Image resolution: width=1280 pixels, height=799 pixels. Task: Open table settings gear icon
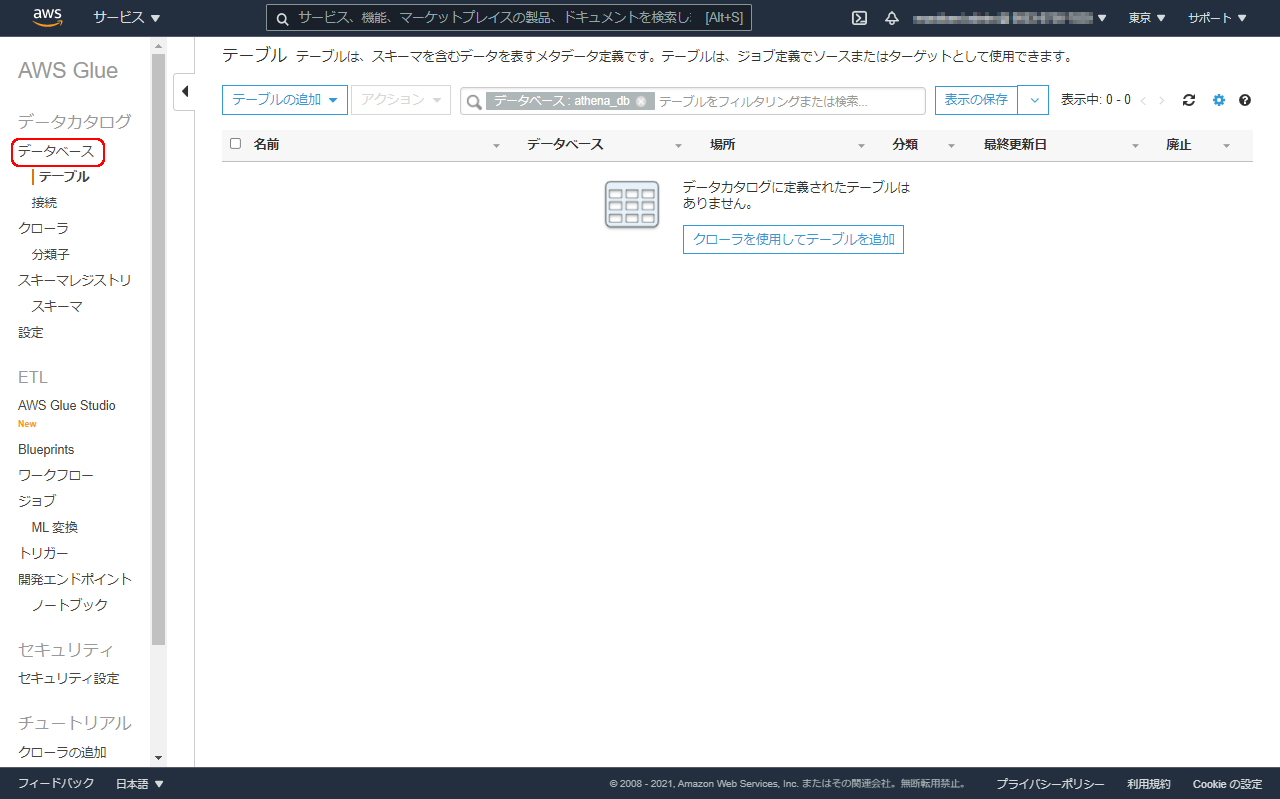click(1218, 100)
